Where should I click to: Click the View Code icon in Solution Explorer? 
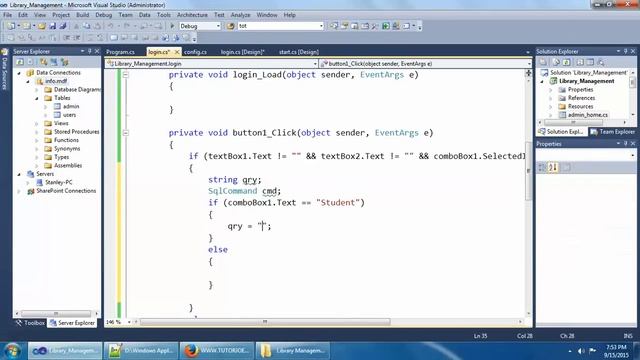pos(580,62)
